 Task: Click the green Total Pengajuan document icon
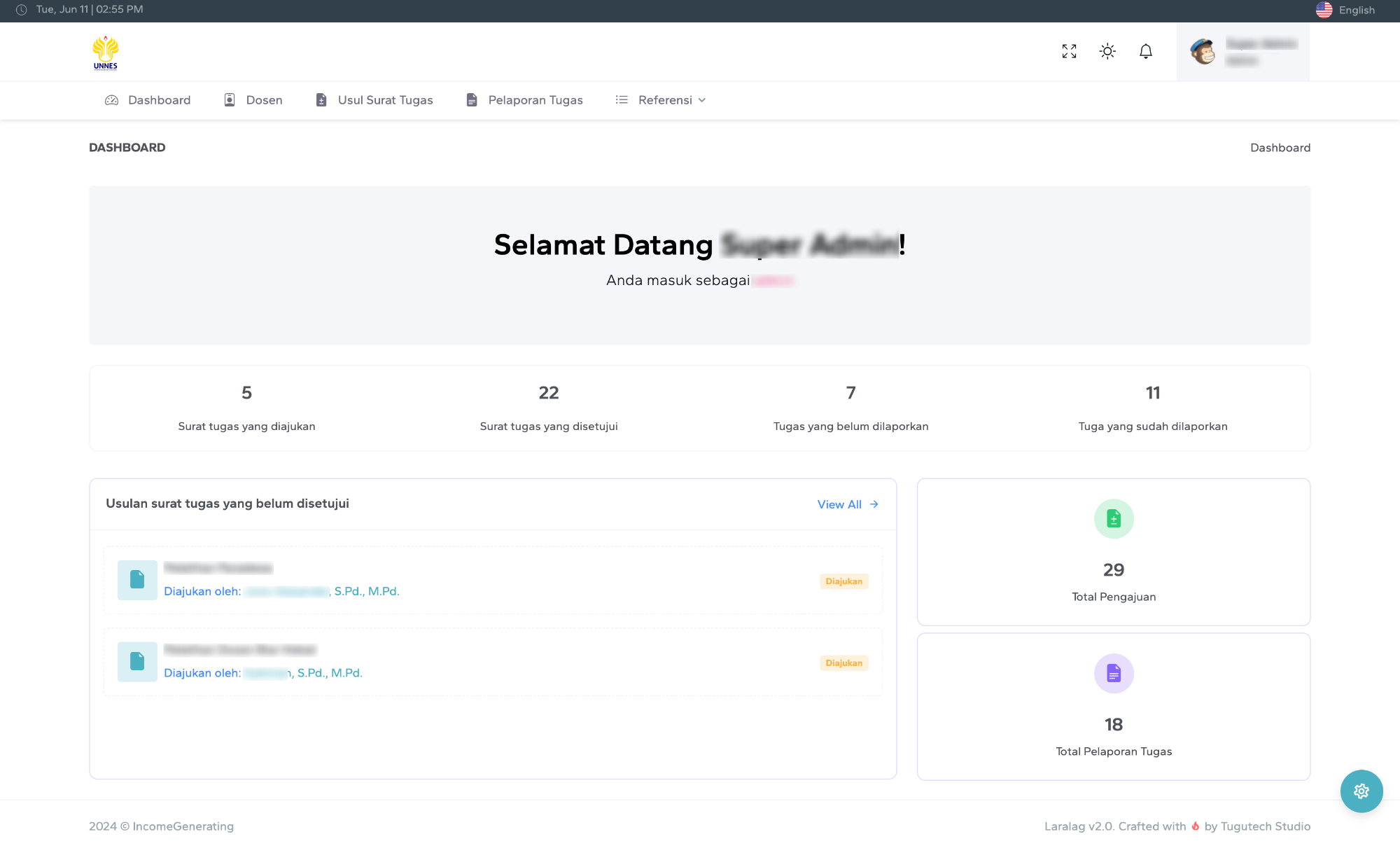pos(1114,519)
